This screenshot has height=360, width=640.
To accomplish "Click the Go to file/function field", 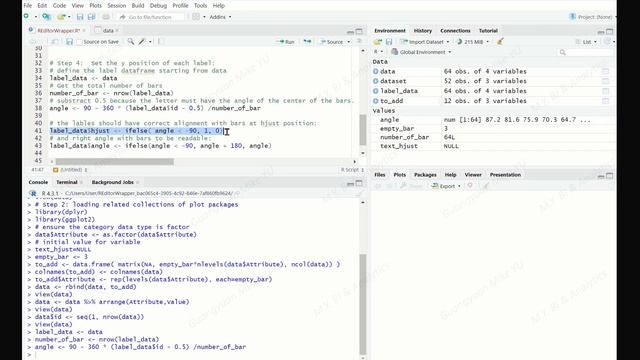I will [151, 17].
